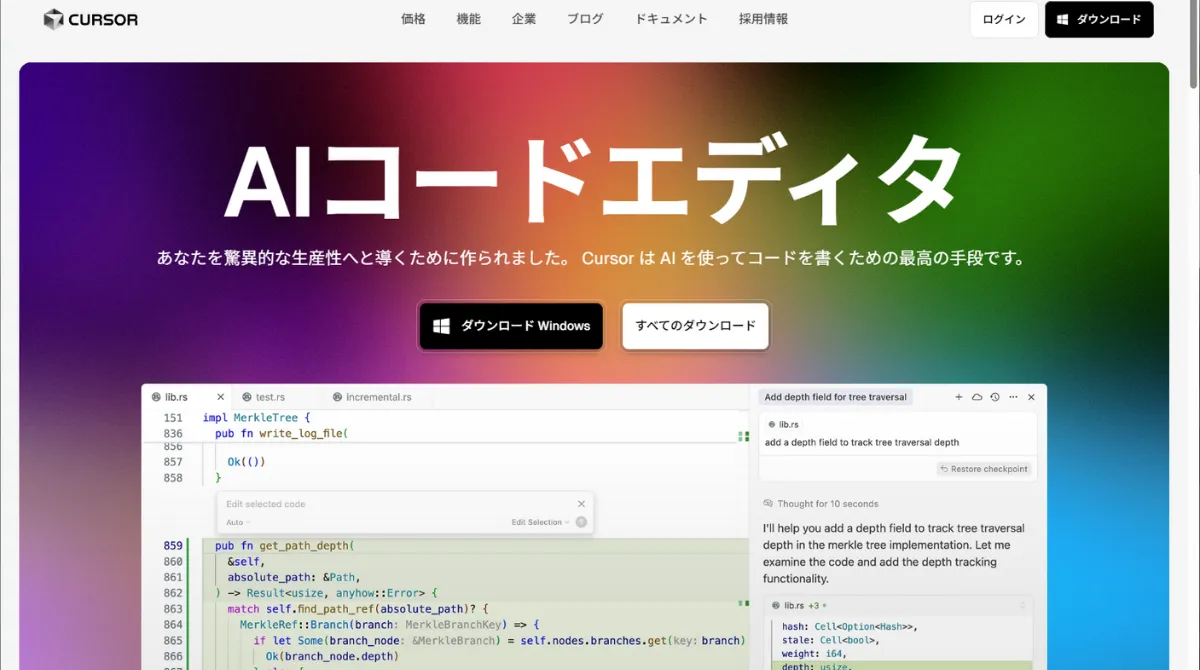Click the submit arrow in the edit popup
Screen dimensions: 1200x670
click(581, 522)
